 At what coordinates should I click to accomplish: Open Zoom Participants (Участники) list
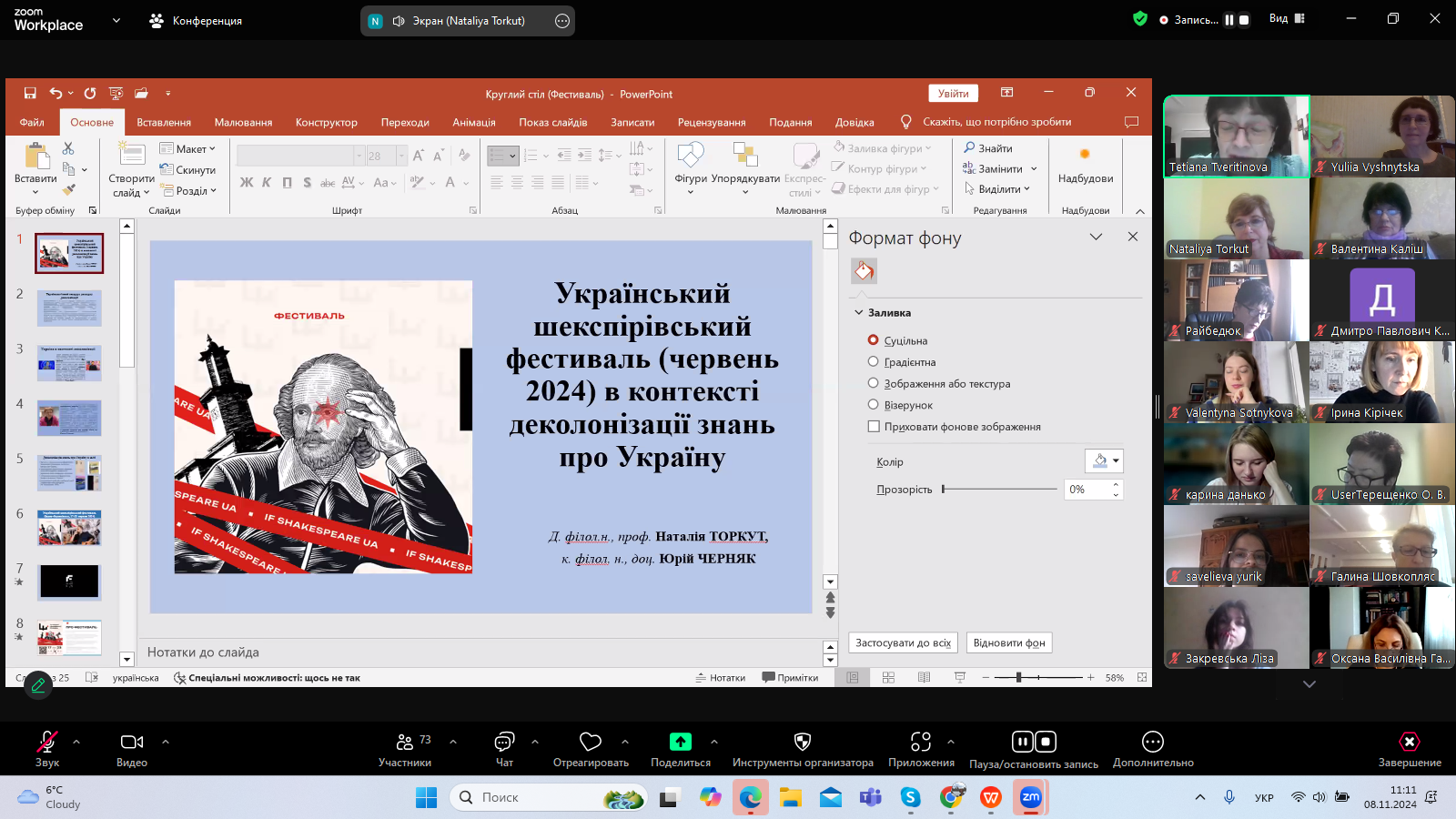point(405,742)
